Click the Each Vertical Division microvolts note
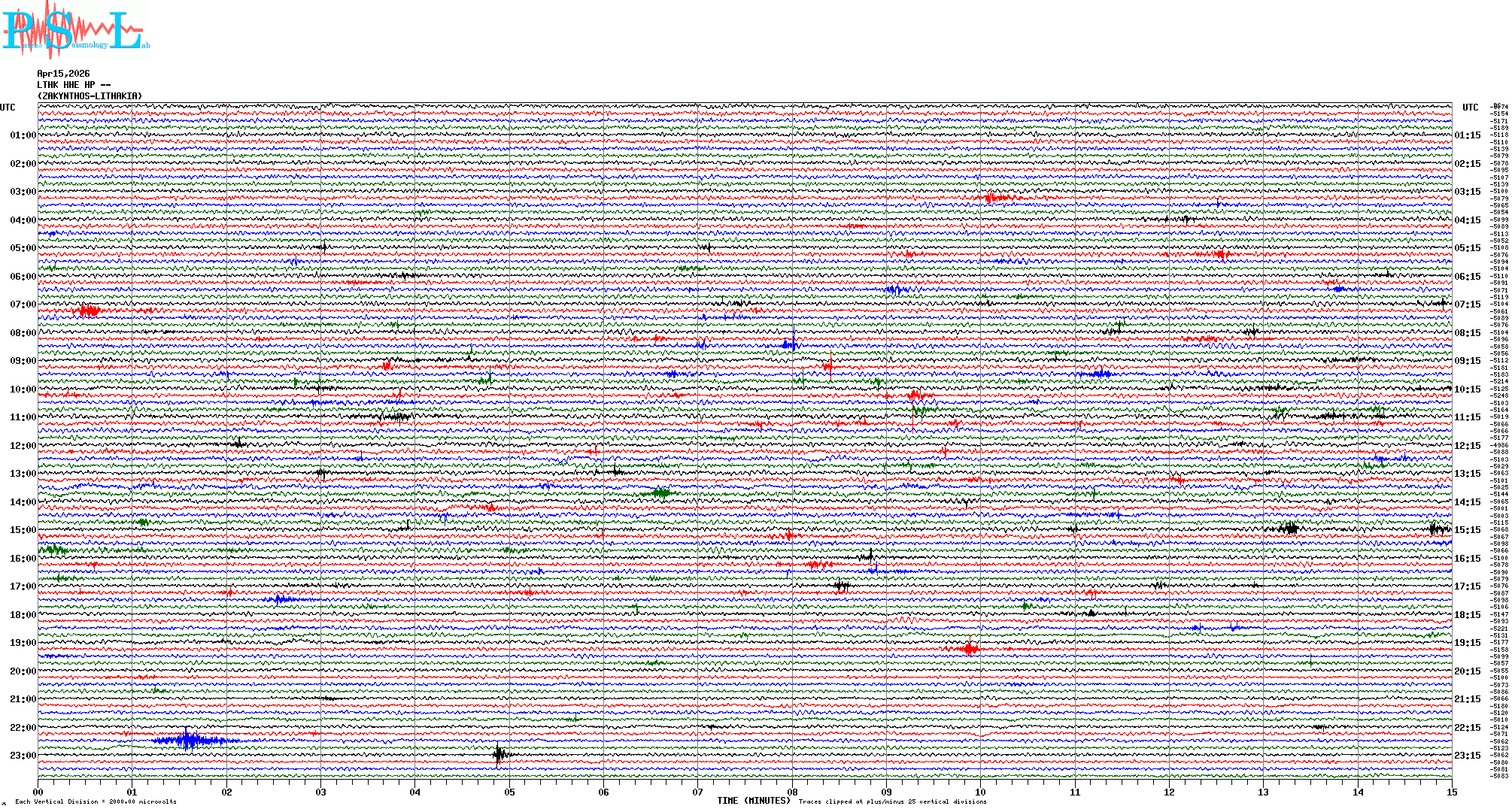This screenshot has width=1512, height=812. 96,801
